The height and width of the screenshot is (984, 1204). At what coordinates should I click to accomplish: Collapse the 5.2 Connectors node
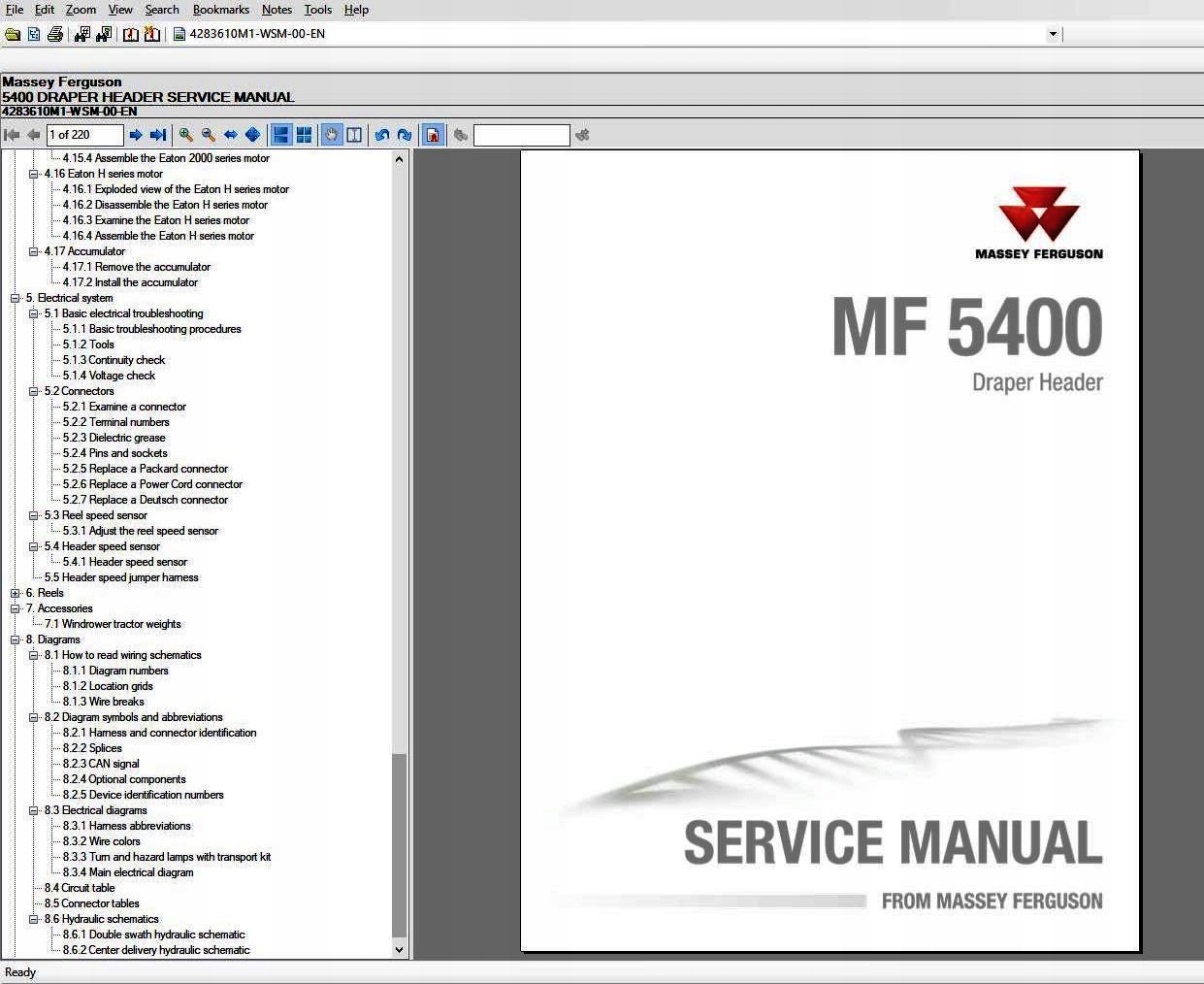33,391
